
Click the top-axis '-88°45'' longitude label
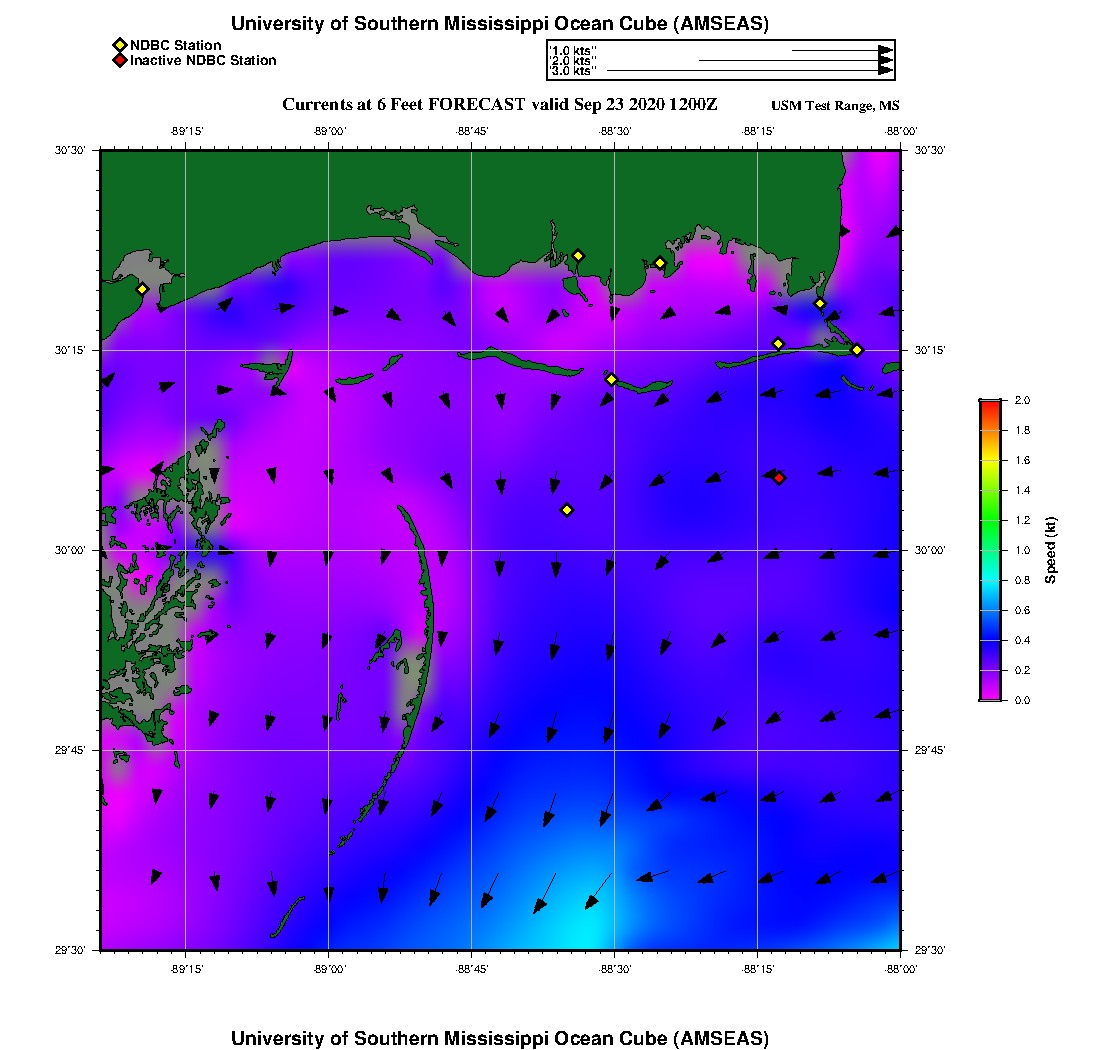(x=472, y=131)
